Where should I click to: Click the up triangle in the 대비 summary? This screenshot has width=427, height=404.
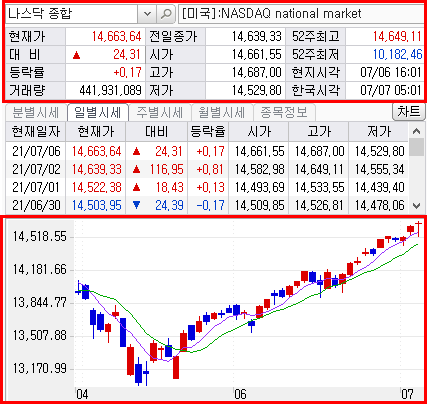coord(77,55)
